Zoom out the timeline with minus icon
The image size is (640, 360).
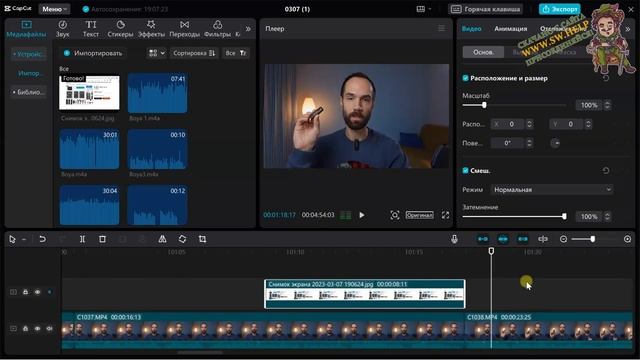point(563,239)
